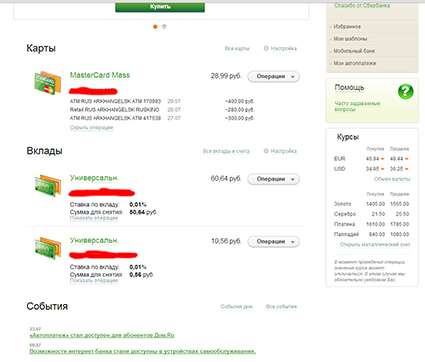Open the MasterCard Mass card title
Viewport: 425px width, 362px height.
click(x=100, y=75)
